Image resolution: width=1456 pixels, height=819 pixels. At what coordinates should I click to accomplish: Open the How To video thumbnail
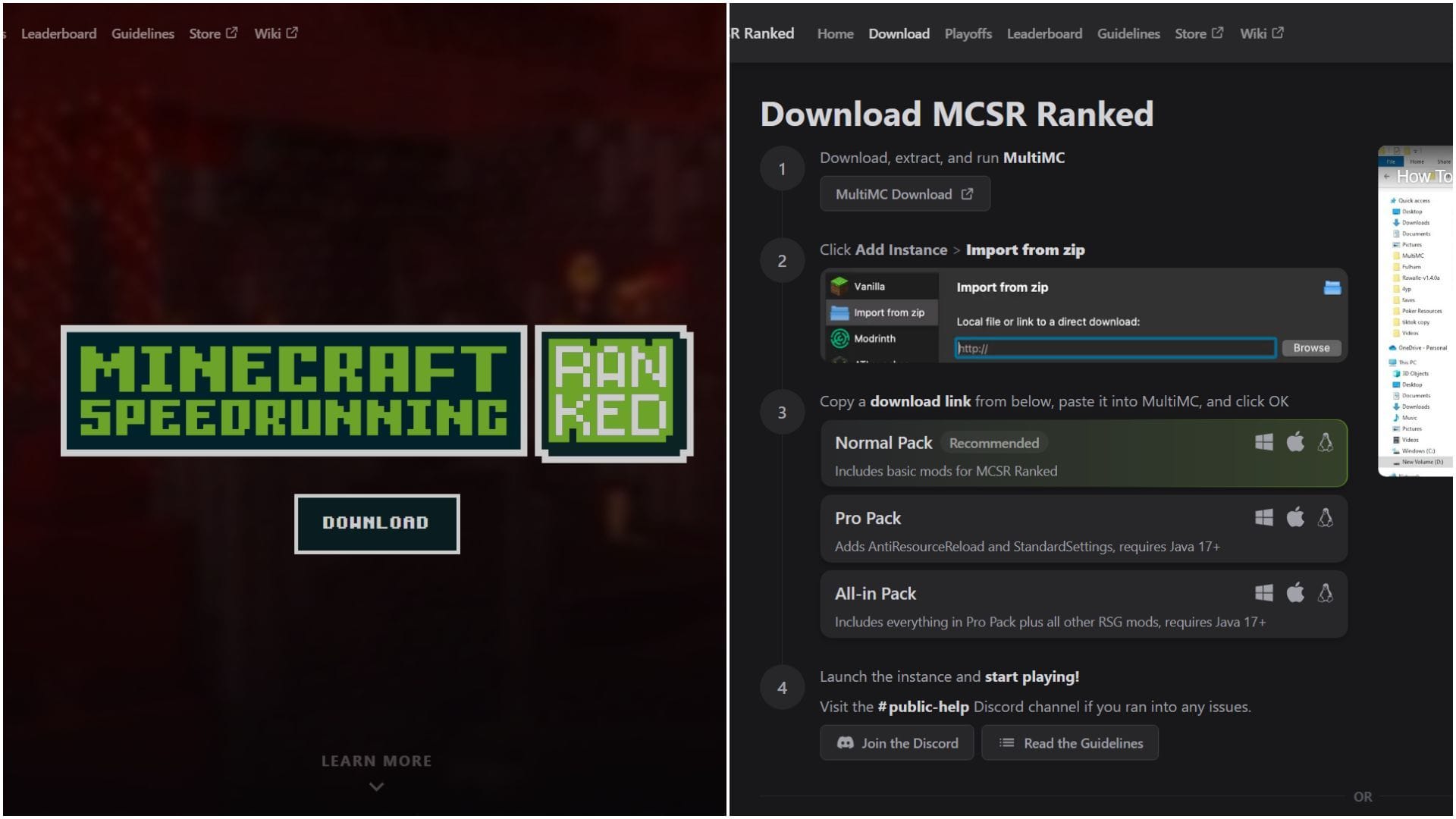(1415, 311)
